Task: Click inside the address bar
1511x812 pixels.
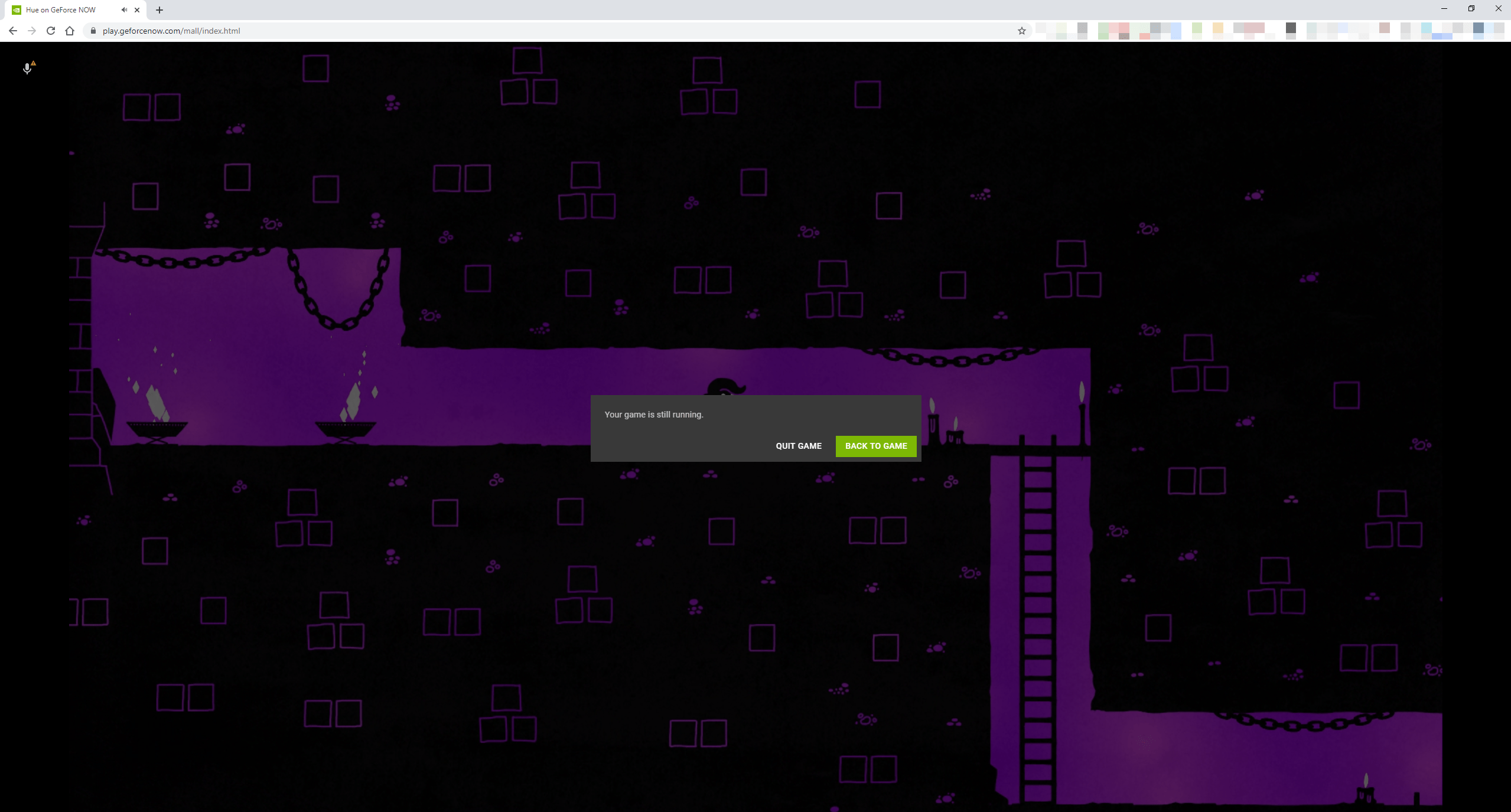Action: (x=354, y=31)
